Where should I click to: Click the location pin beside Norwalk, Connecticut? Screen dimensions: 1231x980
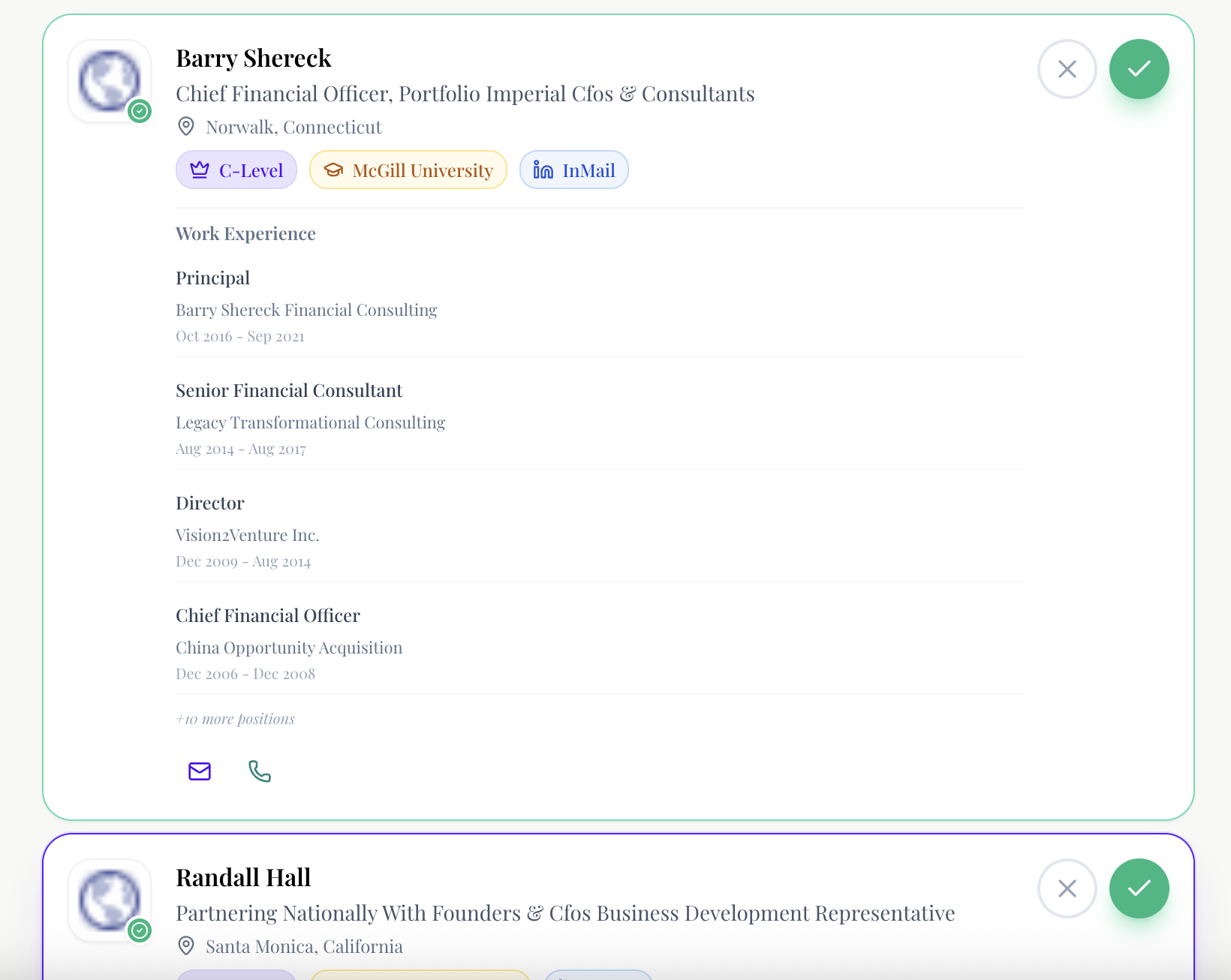coord(186,126)
